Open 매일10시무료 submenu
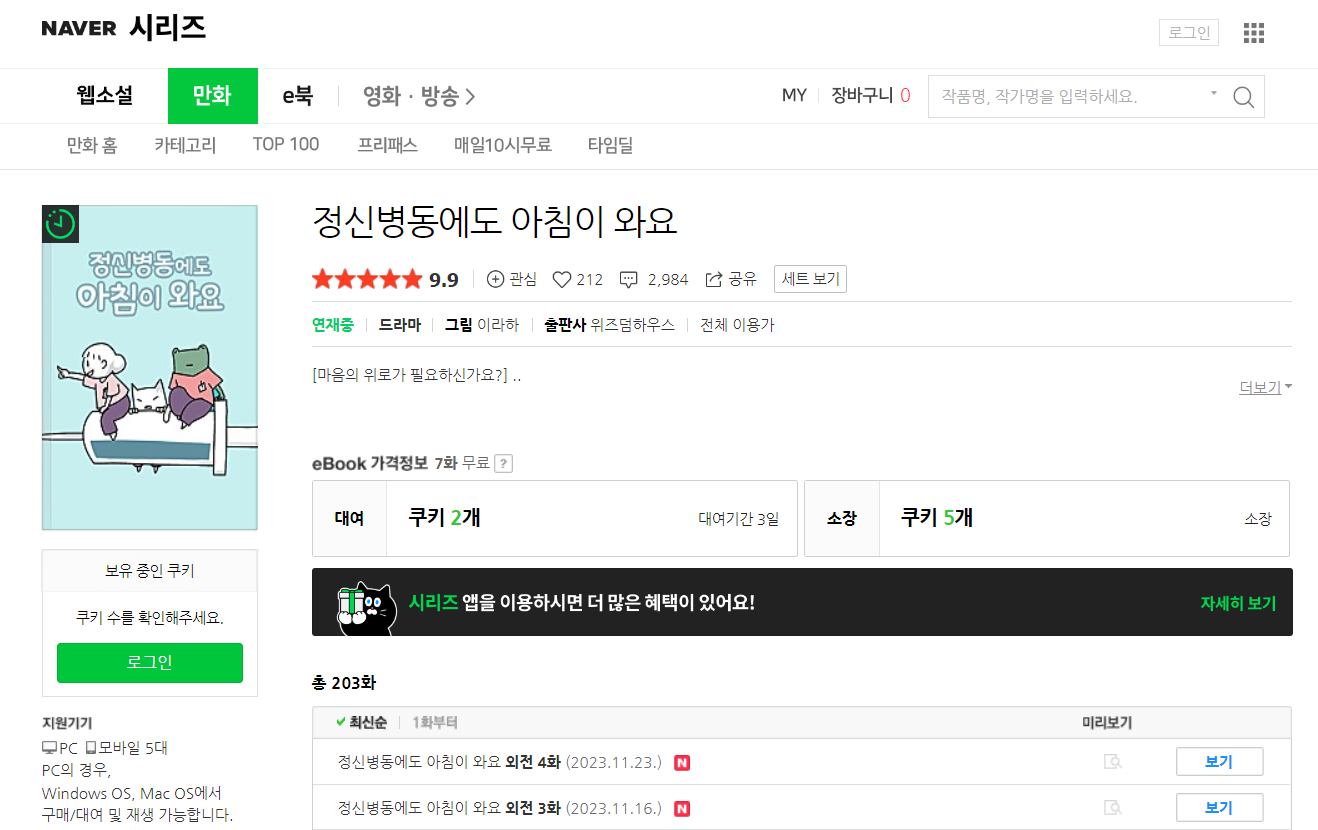Screen dimensions: 1318x830 [503, 145]
